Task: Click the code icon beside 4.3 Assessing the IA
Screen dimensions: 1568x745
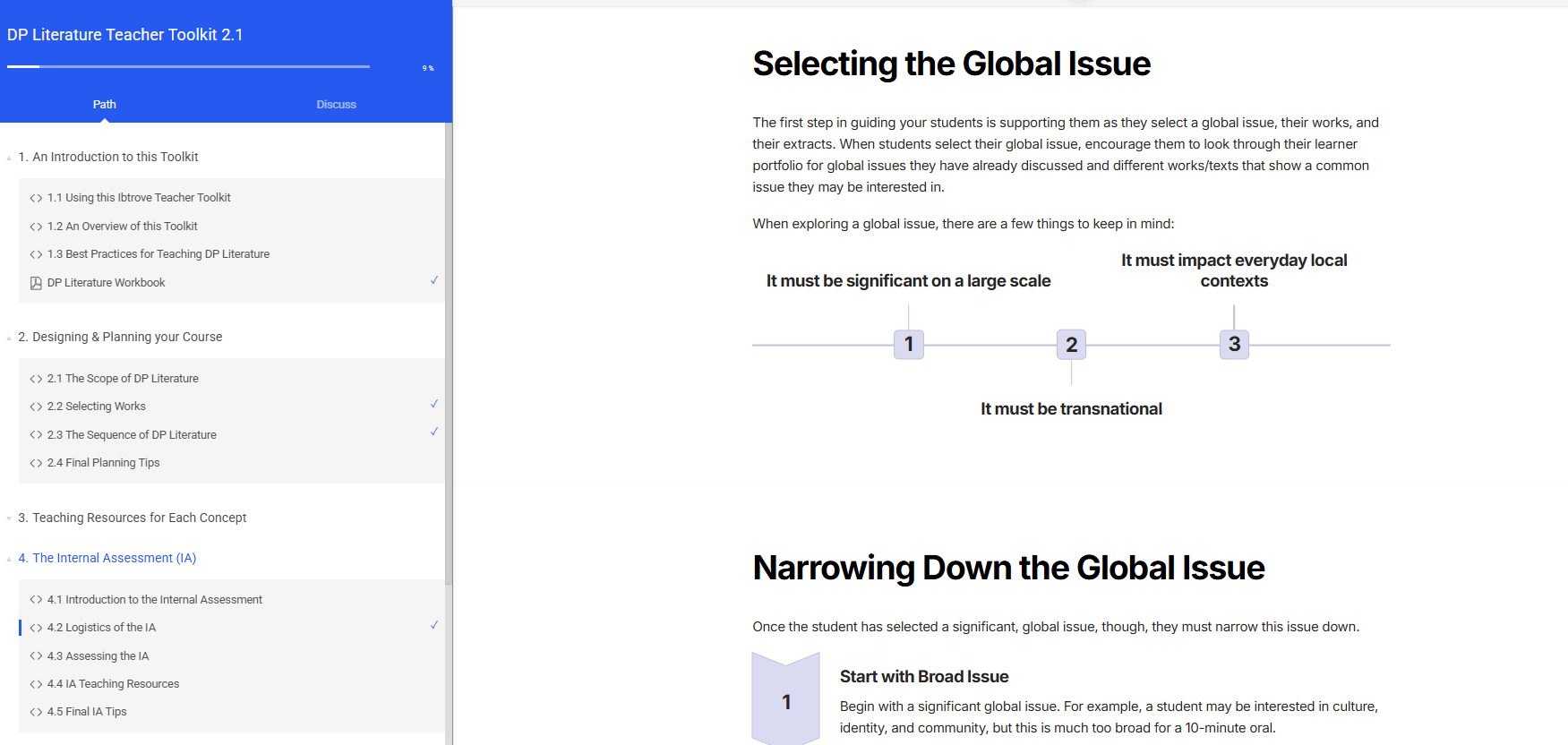Action: [x=36, y=656]
